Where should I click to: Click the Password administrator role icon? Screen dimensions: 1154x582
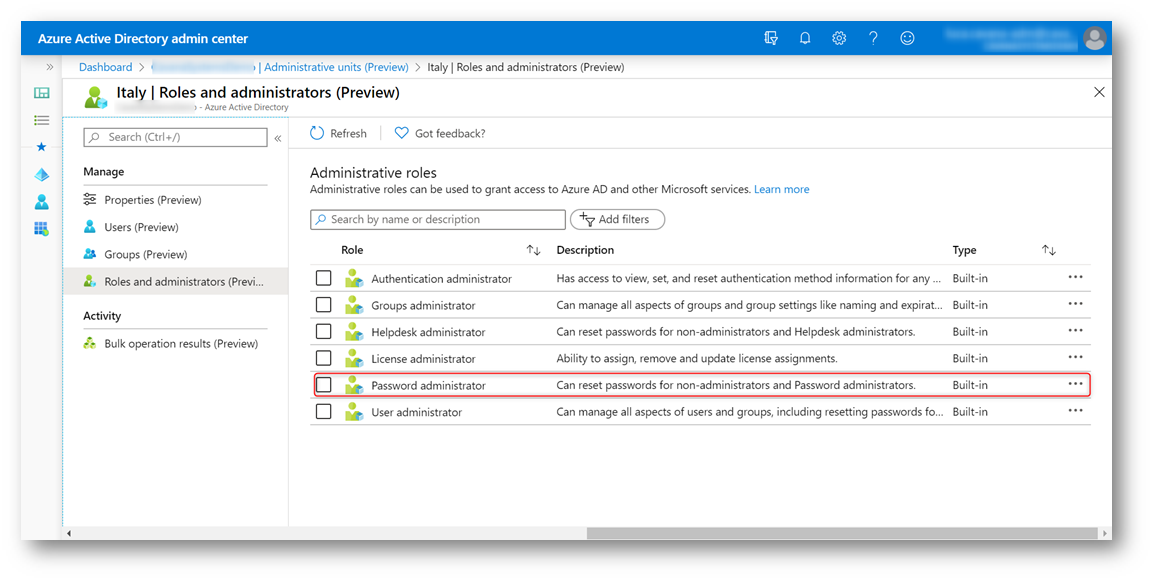pos(354,385)
